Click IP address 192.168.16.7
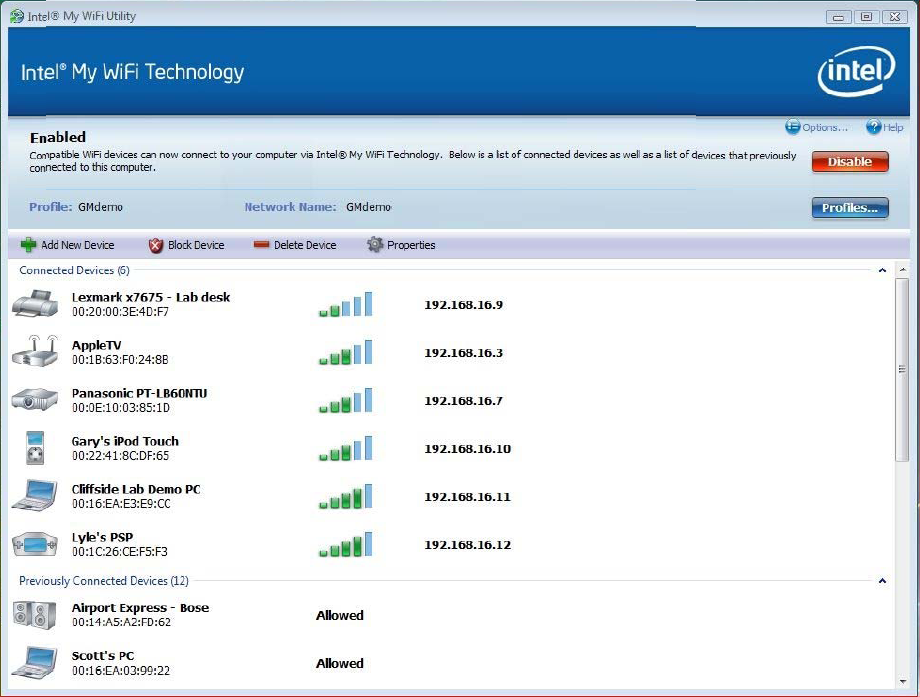920x697 pixels. click(x=464, y=401)
